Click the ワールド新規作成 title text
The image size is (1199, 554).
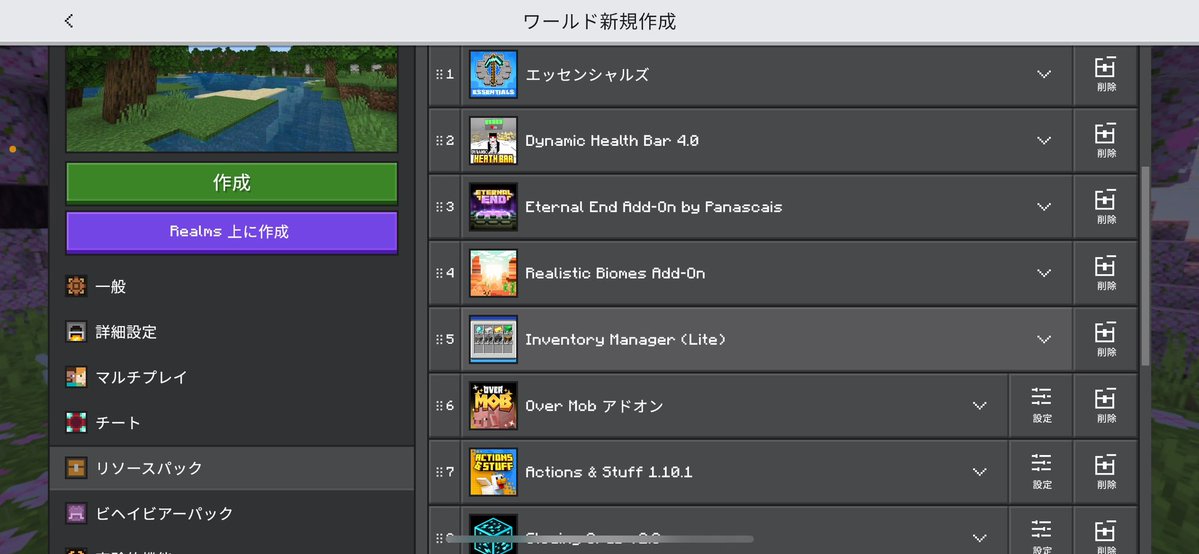[600, 21]
